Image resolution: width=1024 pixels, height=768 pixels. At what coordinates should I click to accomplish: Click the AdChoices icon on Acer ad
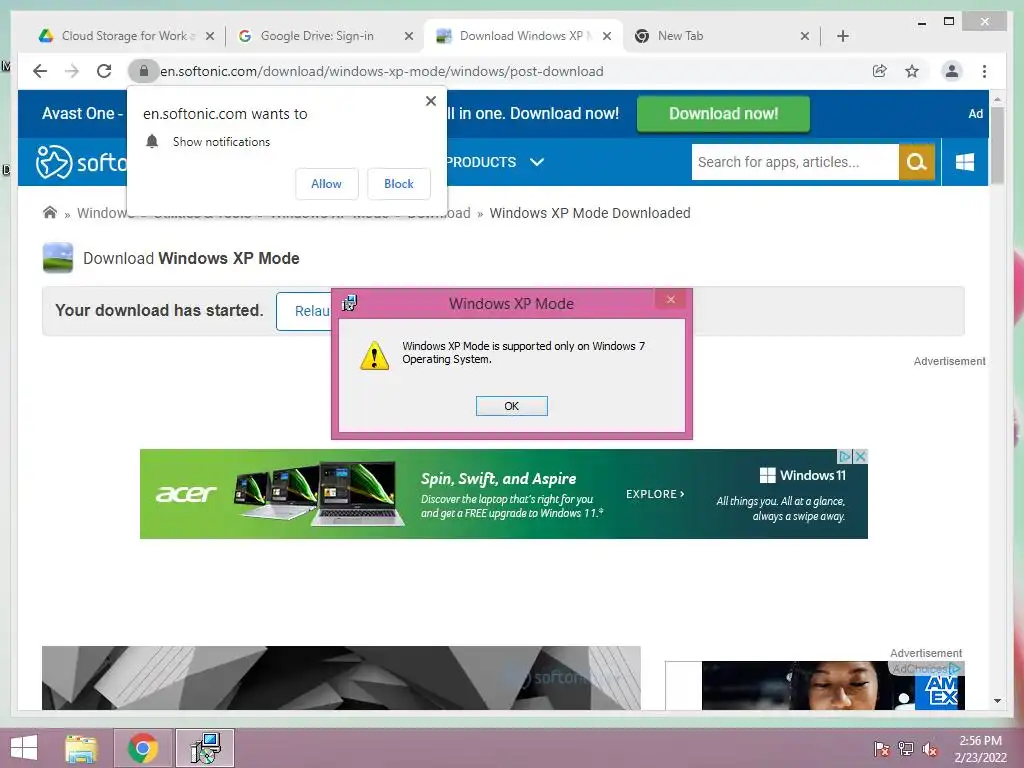[x=845, y=456]
